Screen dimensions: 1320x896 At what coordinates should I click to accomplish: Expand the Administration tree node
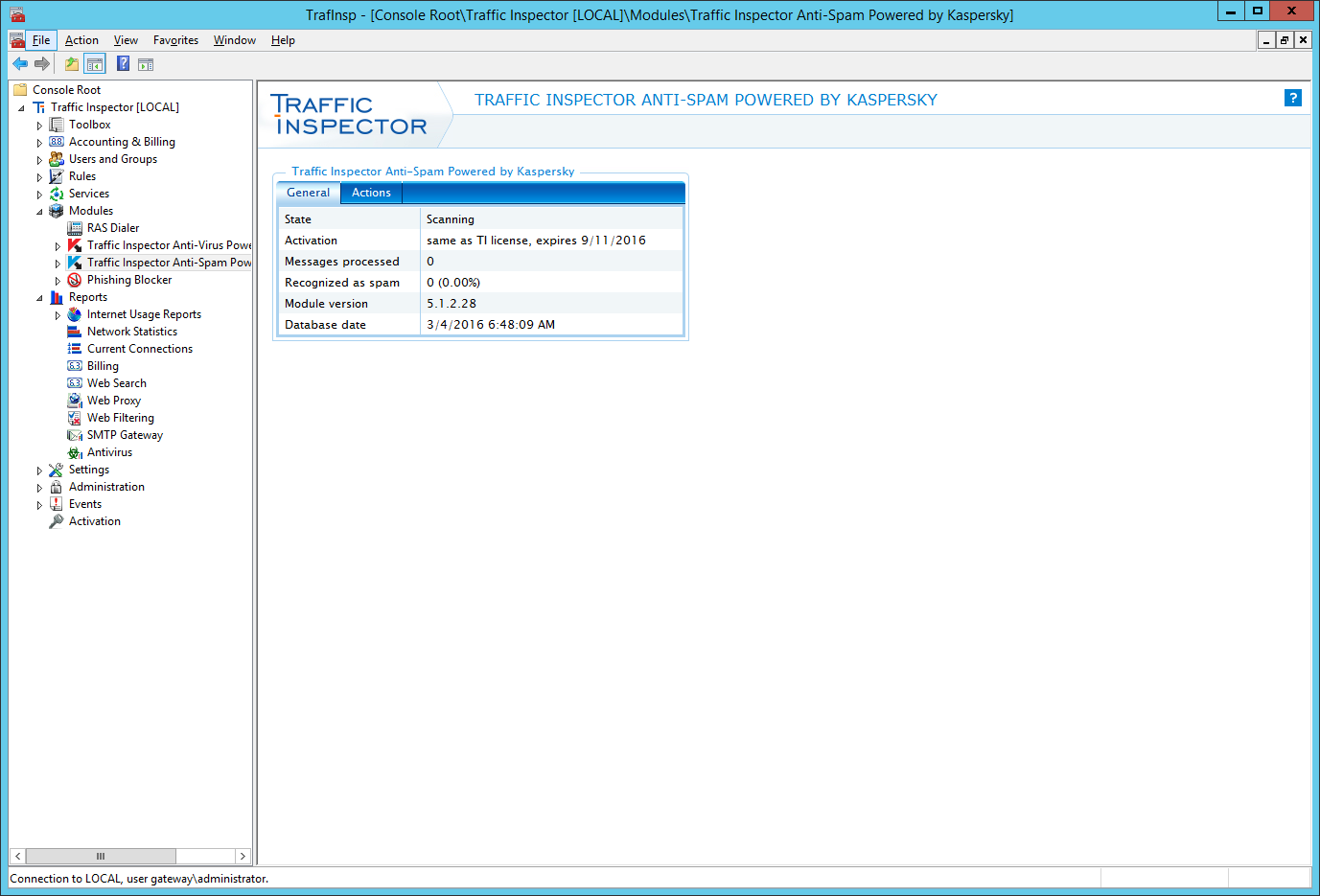pos(39,488)
